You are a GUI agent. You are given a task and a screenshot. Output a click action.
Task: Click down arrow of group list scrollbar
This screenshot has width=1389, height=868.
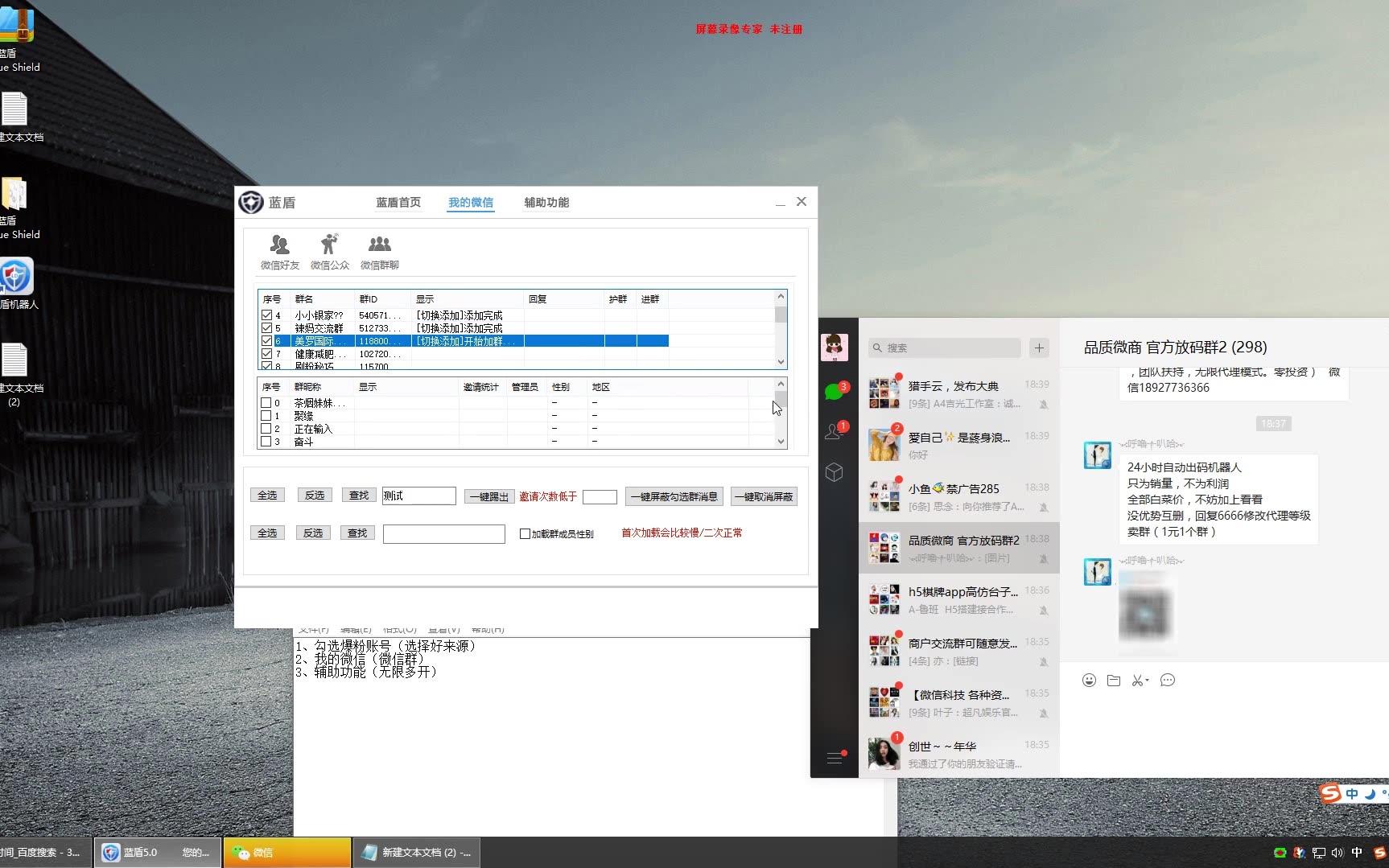(x=781, y=362)
